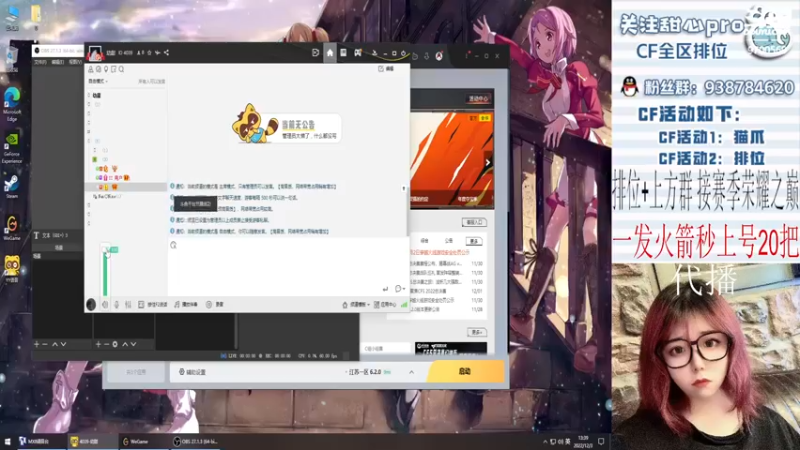Show hidden system tray icons
This screenshot has height=450, width=800.
(x=545, y=442)
